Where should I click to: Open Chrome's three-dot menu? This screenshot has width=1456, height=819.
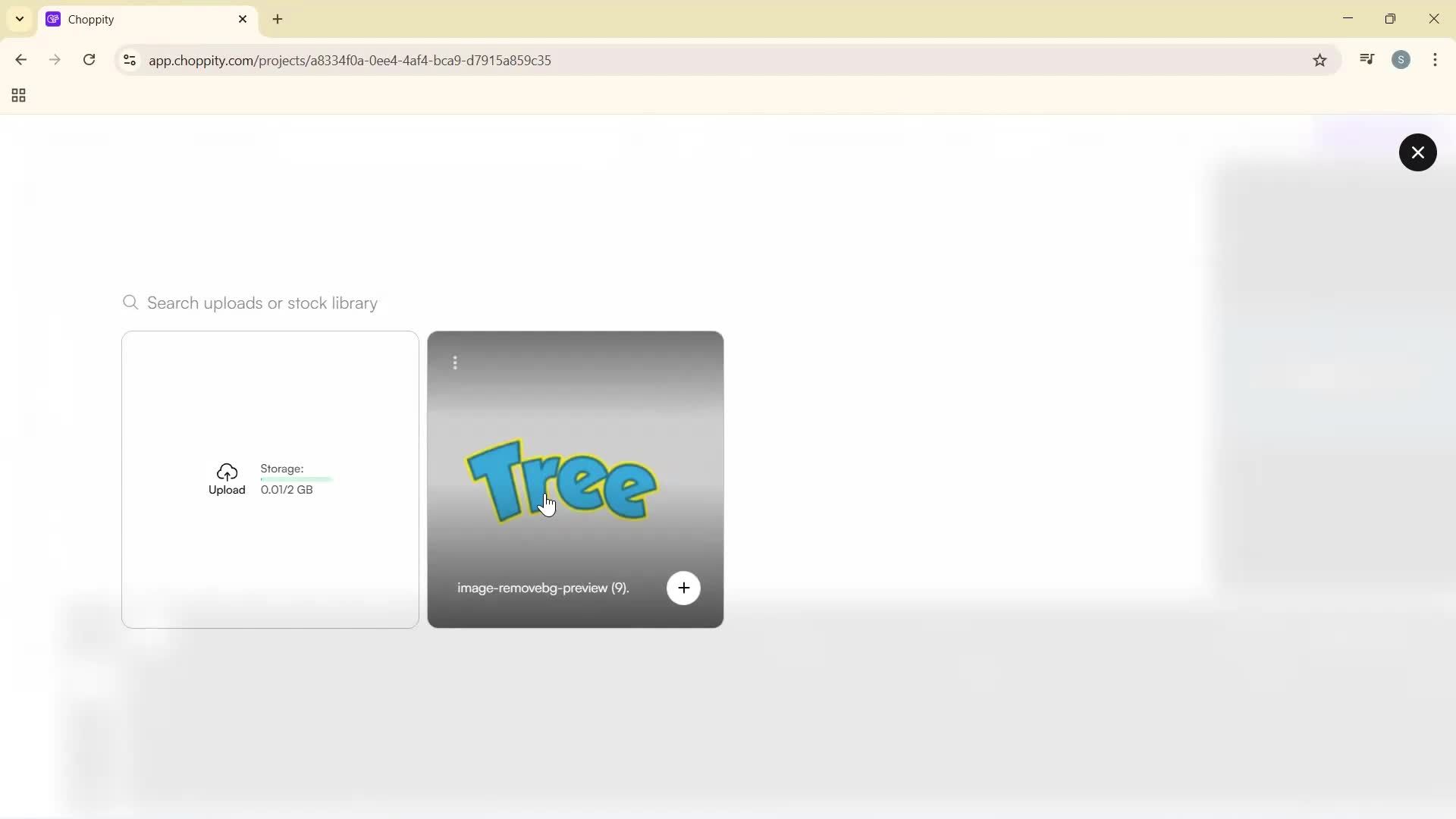pyautogui.click(x=1435, y=60)
